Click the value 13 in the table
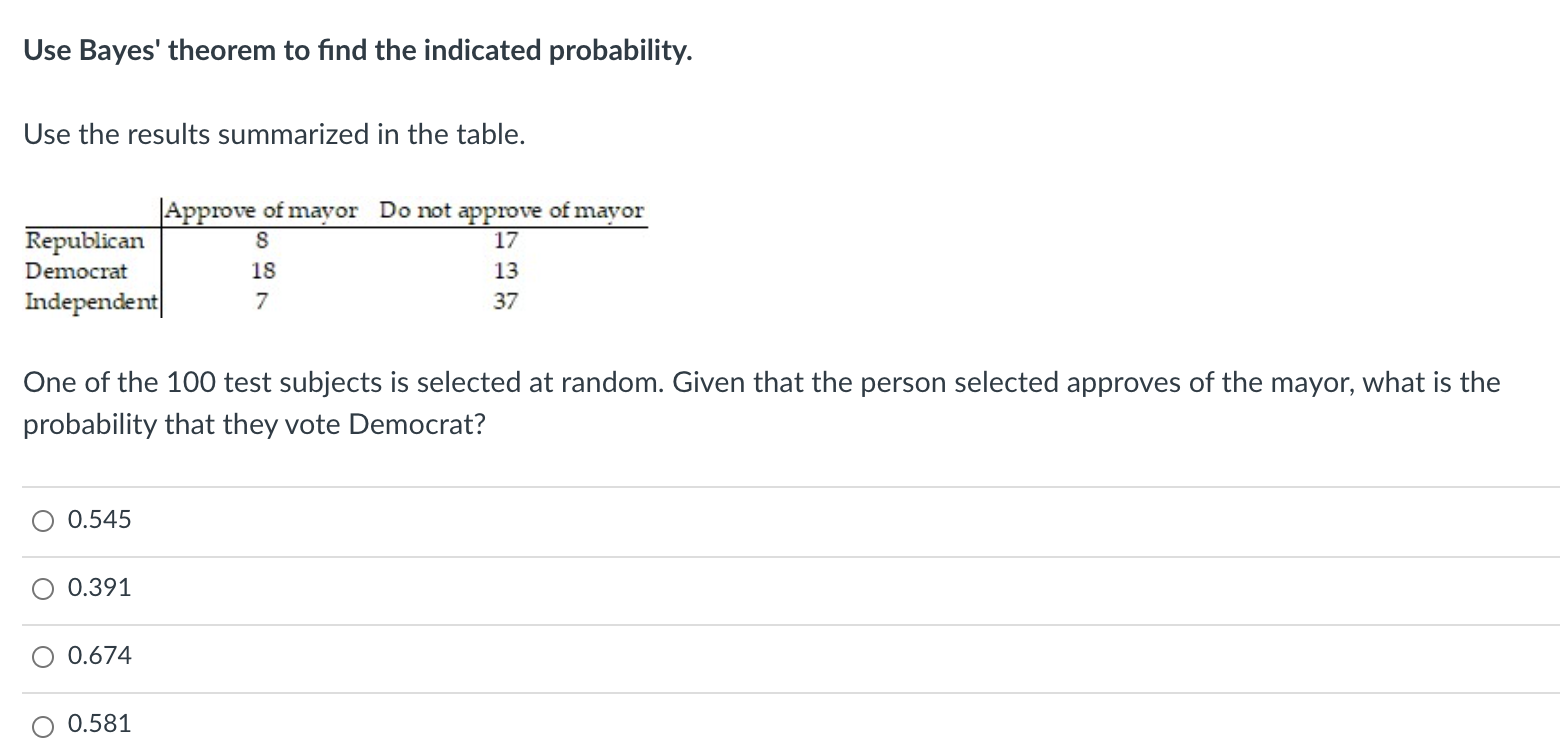Image resolution: width=1566 pixels, height=756 pixels. pos(506,271)
